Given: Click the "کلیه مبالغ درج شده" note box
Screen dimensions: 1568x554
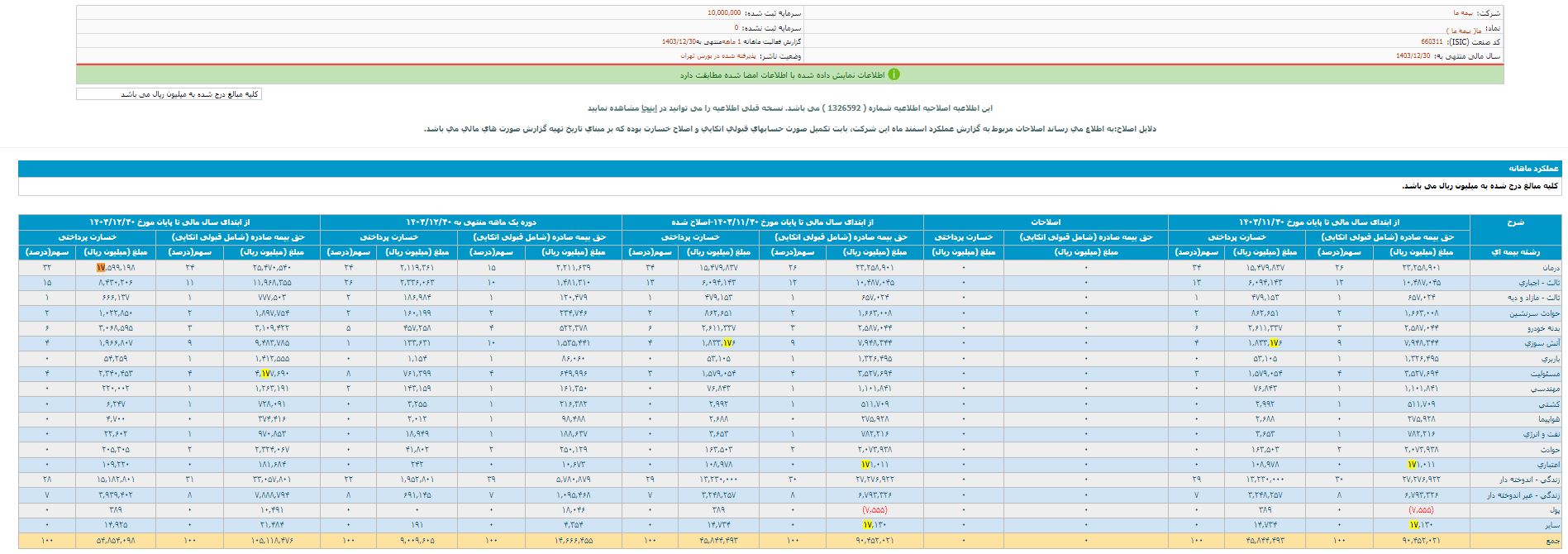Looking at the screenshot, I should coord(169,94).
